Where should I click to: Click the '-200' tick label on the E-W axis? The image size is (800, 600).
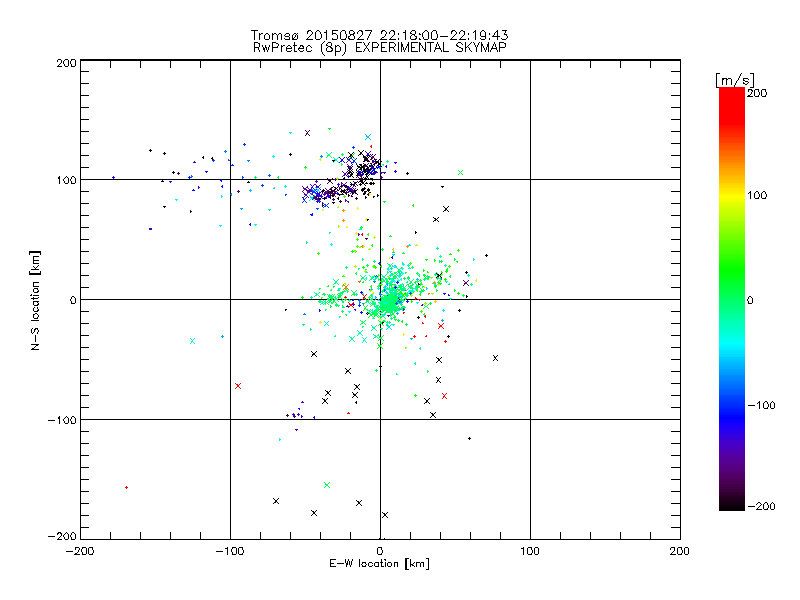[80, 552]
